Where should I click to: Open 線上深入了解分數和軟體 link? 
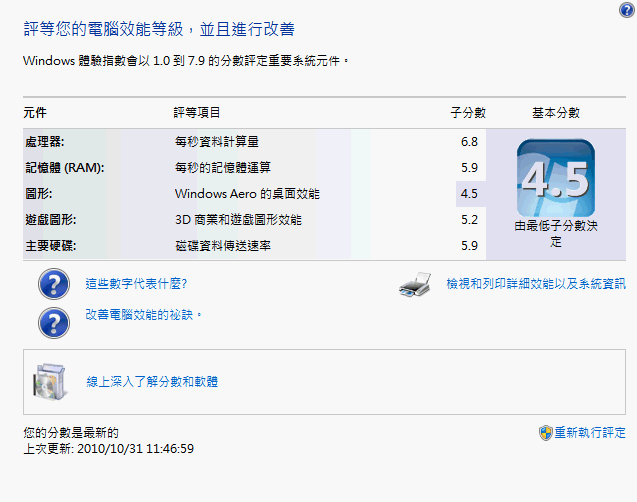pyautogui.click(x=152, y=382)
